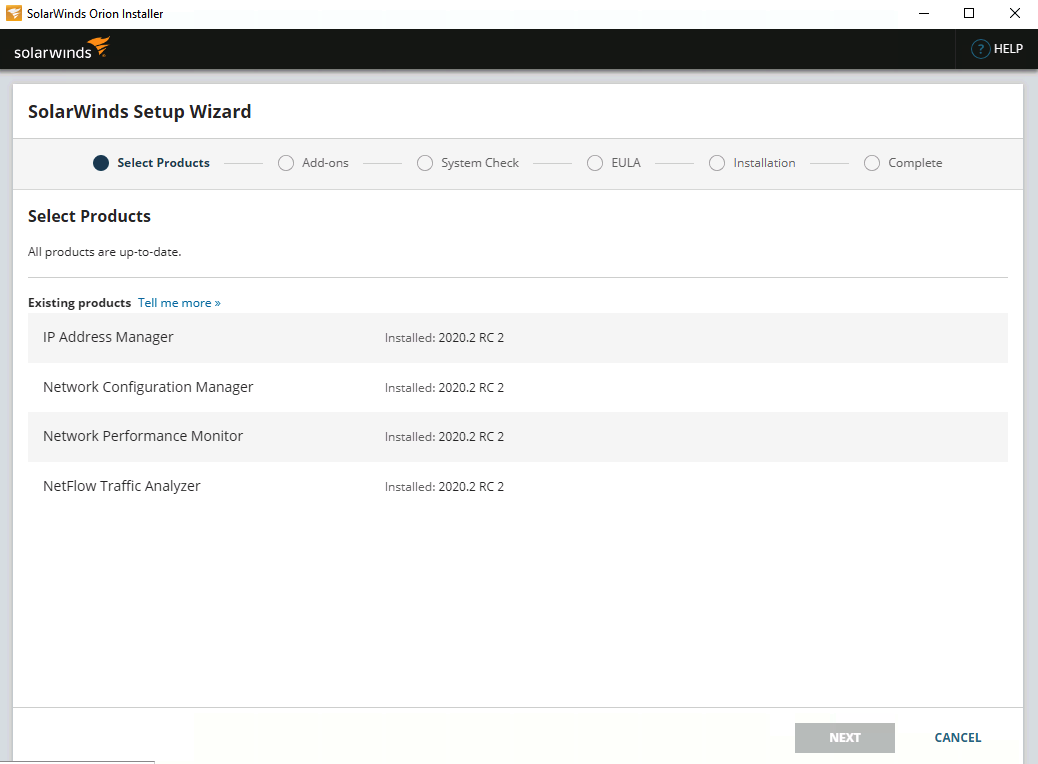Go to the Add-ons step label
The height and width of the screenshot is (764, 1038).
(x=325, y=163)
